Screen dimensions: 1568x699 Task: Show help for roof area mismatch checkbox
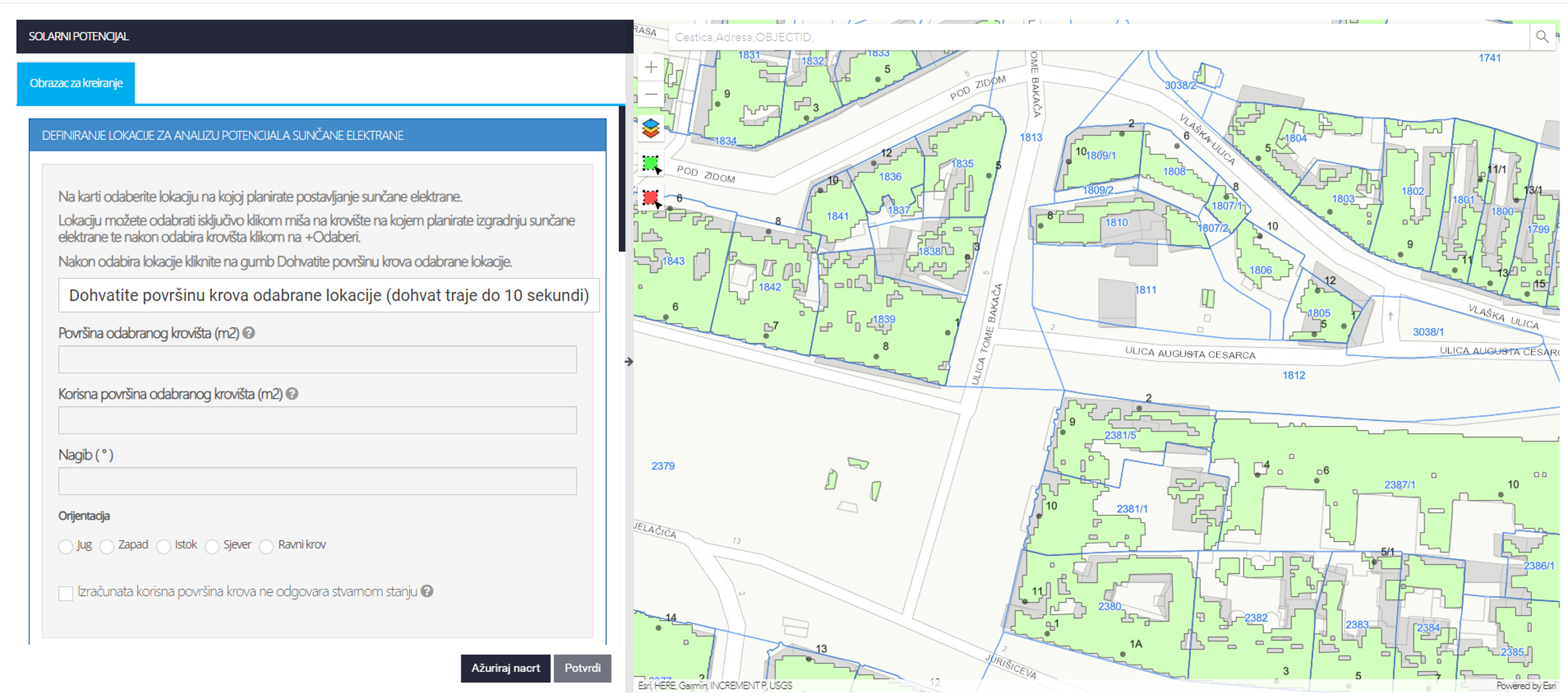[x=427, y=591]
